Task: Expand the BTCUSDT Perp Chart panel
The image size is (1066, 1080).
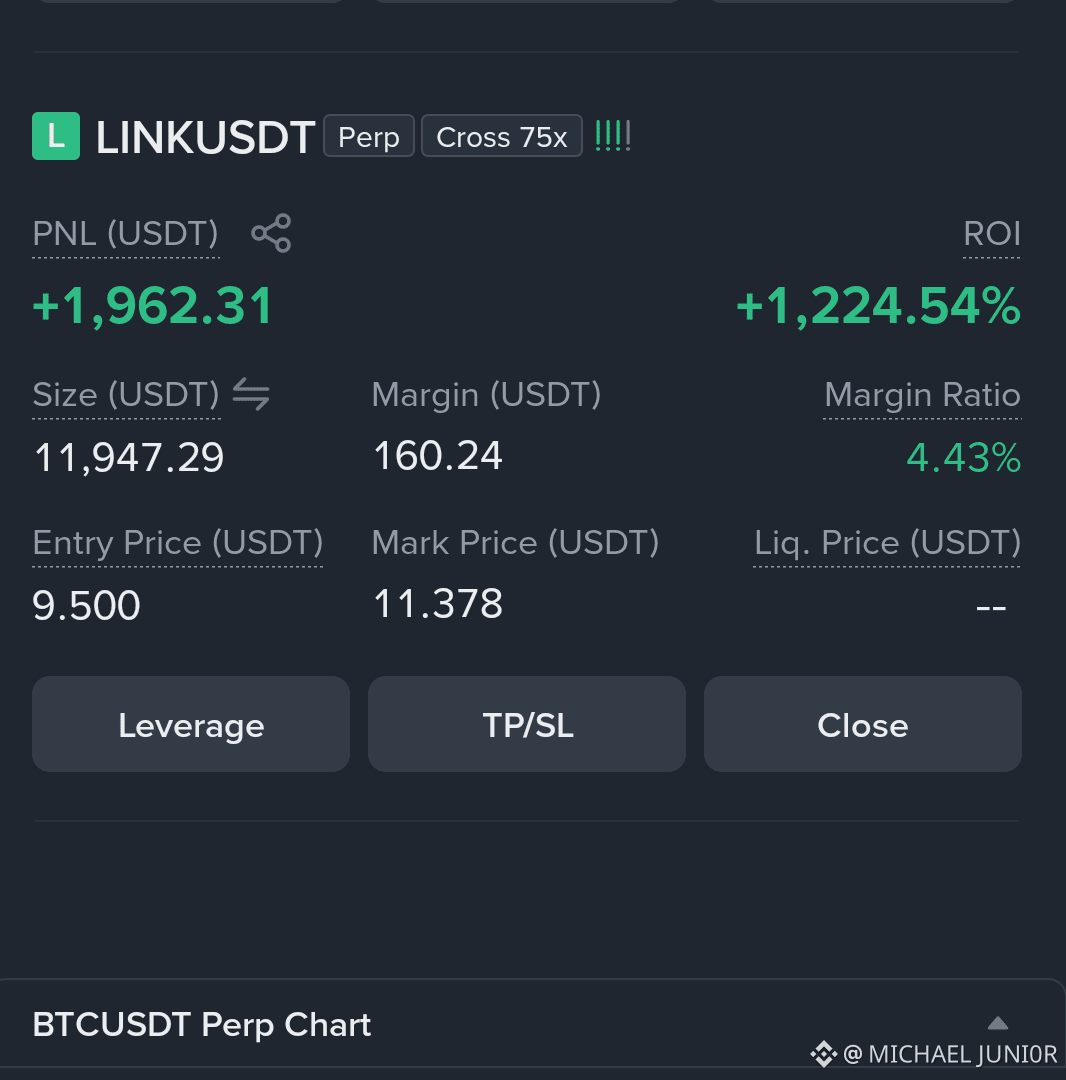Action: (x=998, y=1024)
